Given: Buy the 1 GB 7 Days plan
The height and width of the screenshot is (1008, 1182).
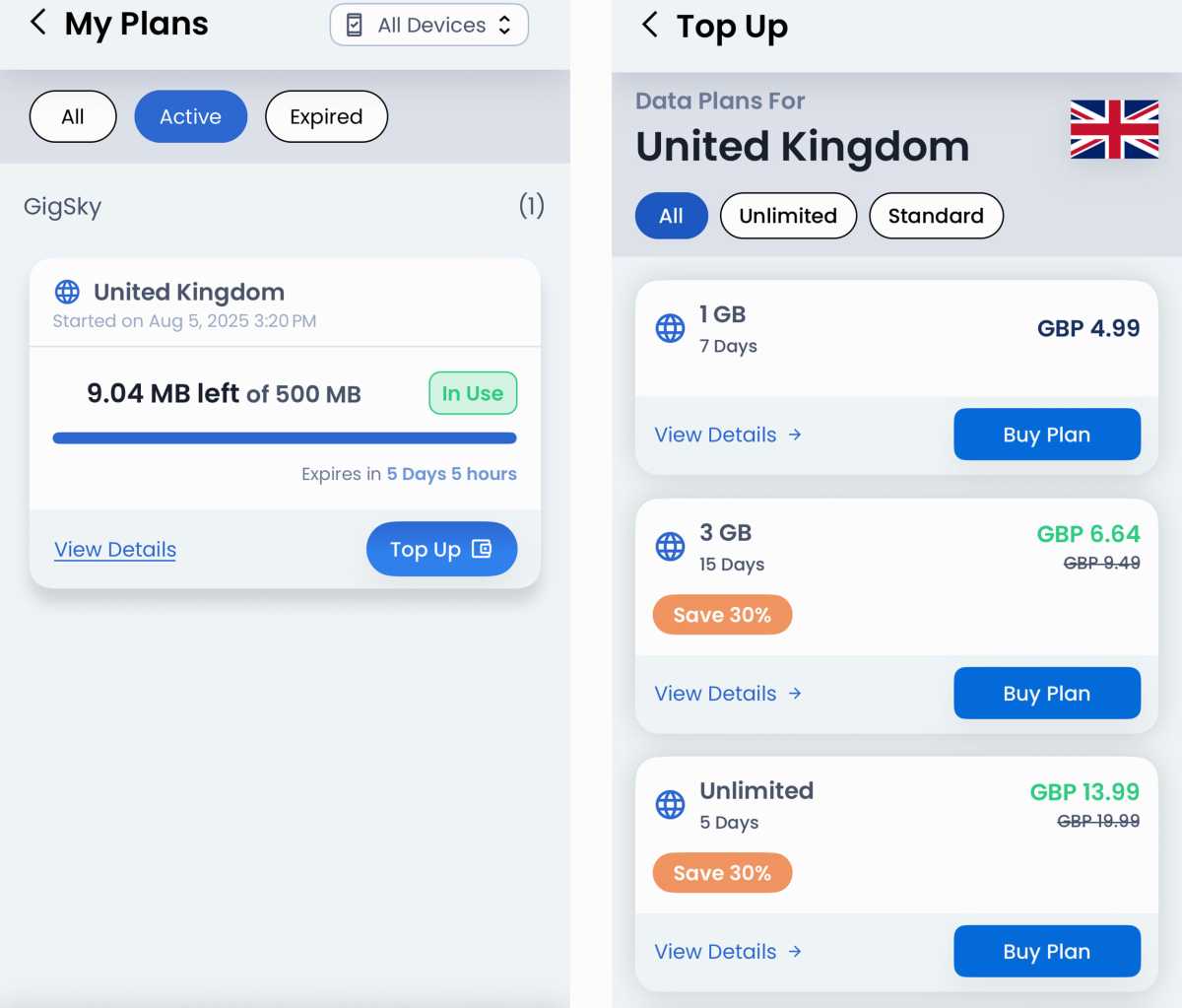Looking at the screenshot, I should tap(1046, 435).
